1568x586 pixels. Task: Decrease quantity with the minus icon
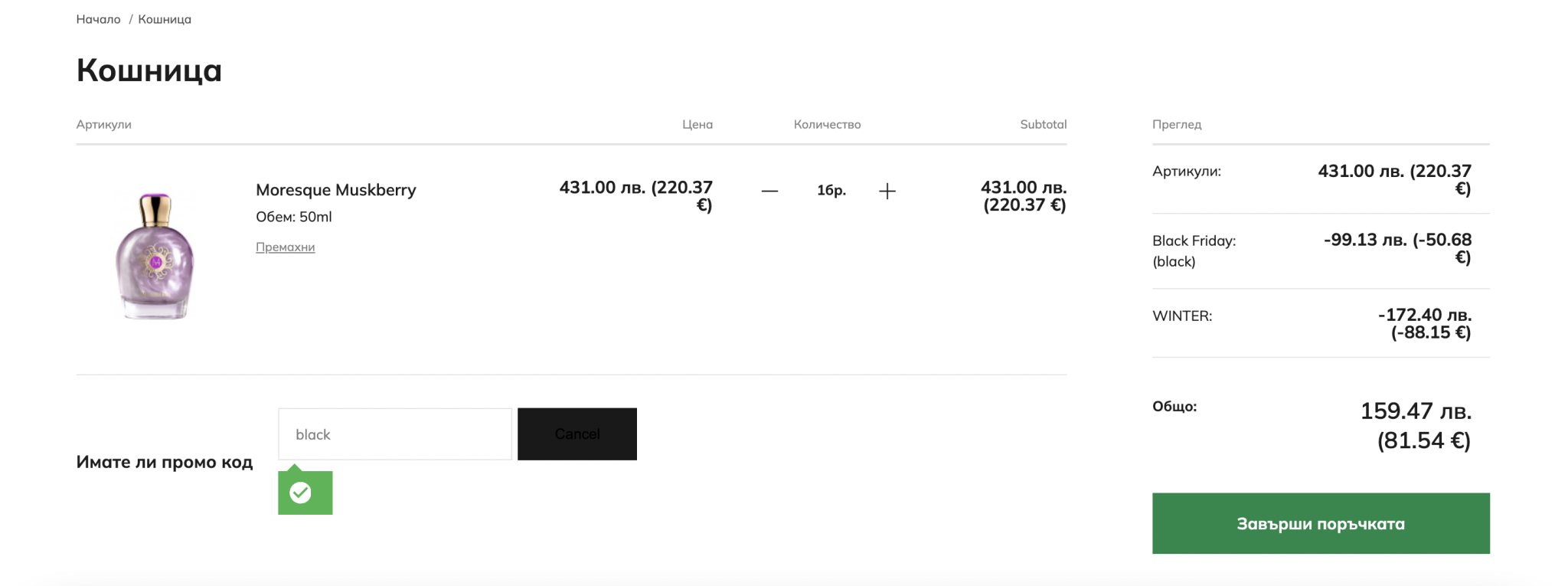tap(769, 191)
